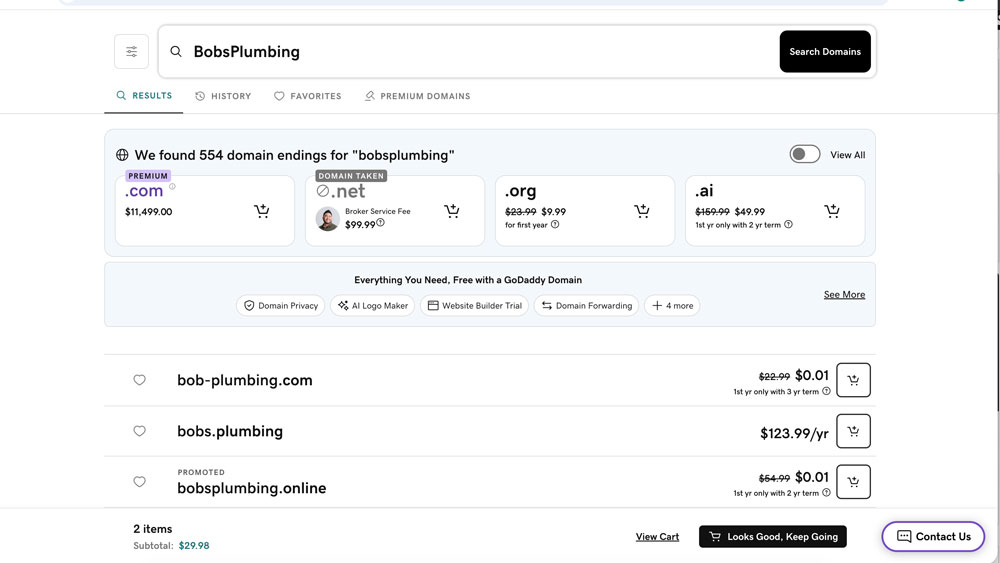Click the Subtotal $29.98 amount
The image size is (1000, 563).
(194, 546)
